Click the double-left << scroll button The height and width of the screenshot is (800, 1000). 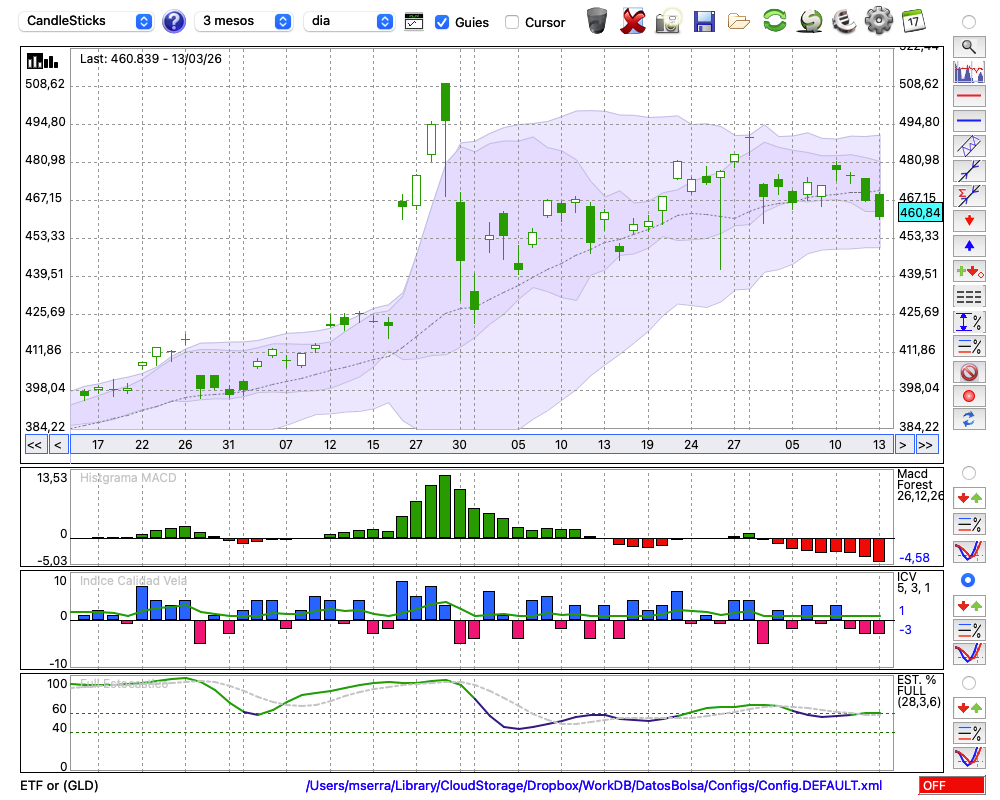(34, 445)
